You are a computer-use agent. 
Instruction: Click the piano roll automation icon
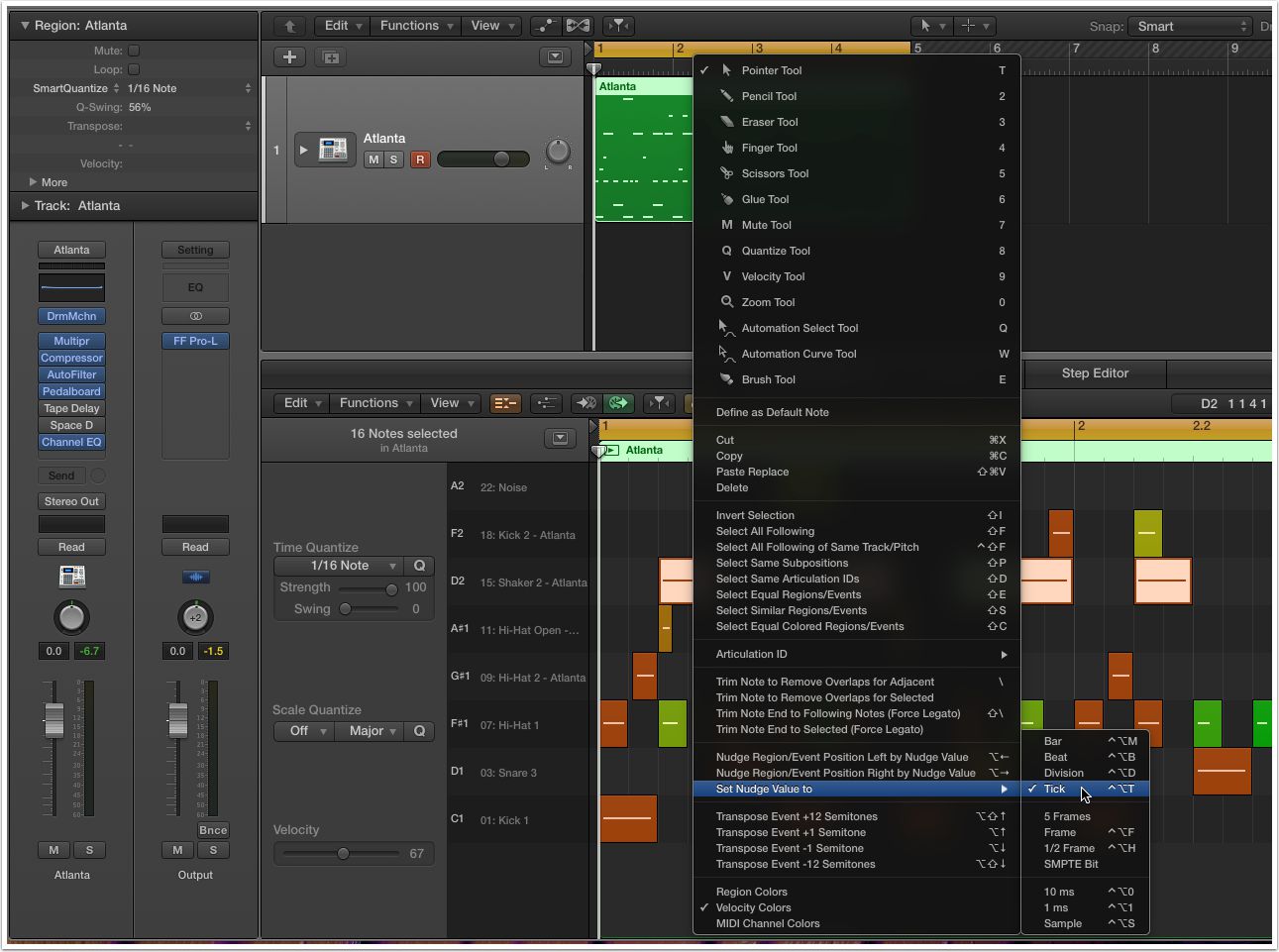[x=546, y=403]
